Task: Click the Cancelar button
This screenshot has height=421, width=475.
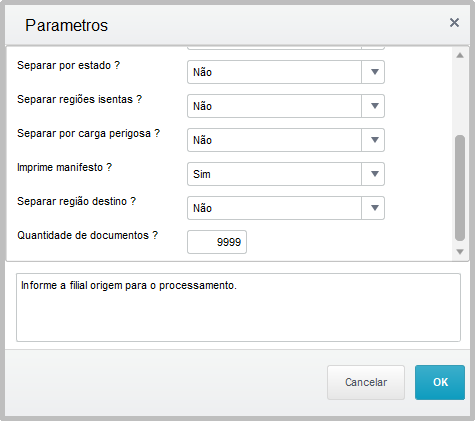Action: (366, 382)
